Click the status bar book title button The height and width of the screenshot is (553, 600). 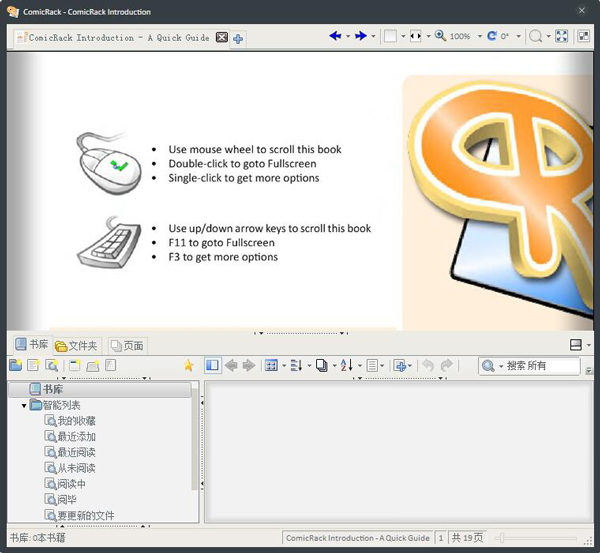click(357, 538)
